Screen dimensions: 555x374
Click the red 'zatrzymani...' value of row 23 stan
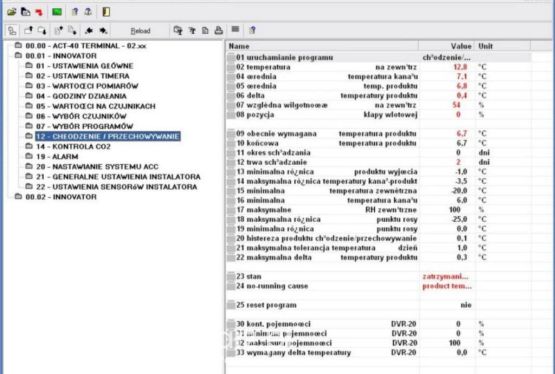pos(445,276)
